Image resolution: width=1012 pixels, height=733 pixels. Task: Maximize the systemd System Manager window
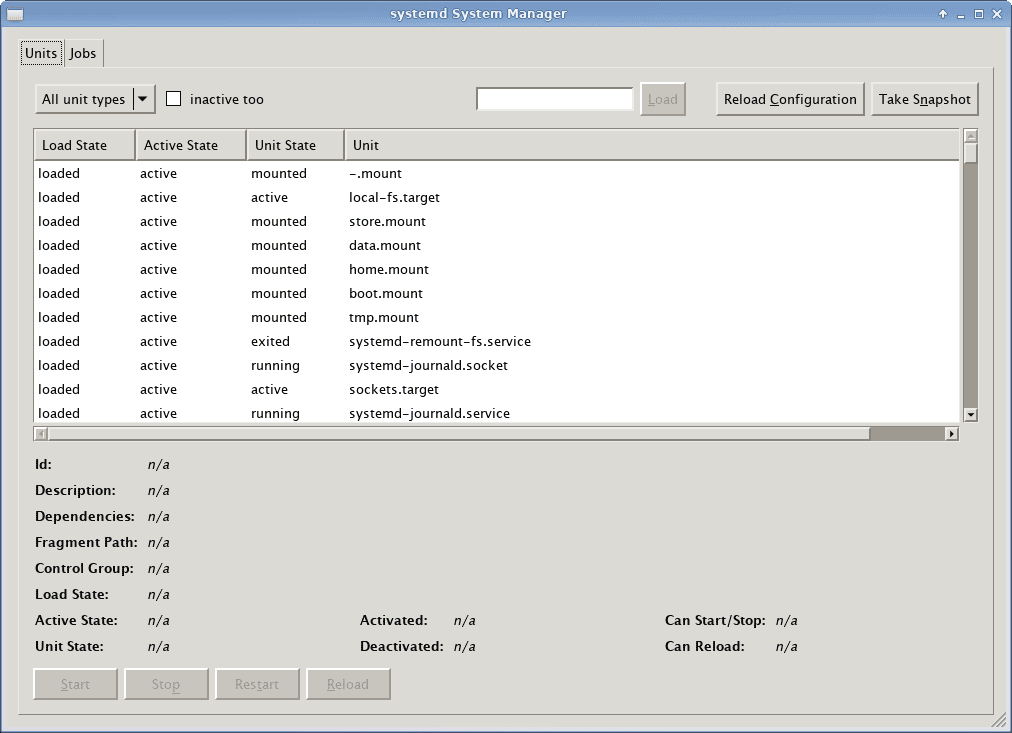[979, 14]
